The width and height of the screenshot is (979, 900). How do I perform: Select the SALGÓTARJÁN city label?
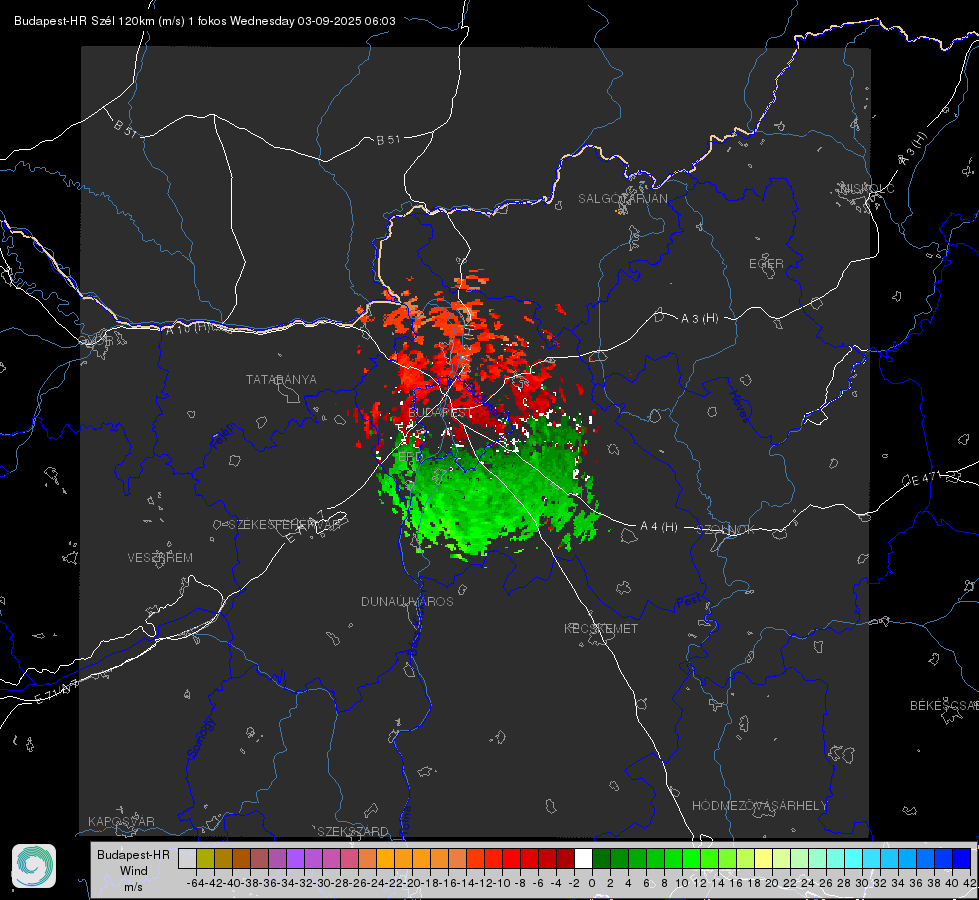[622, 199]
